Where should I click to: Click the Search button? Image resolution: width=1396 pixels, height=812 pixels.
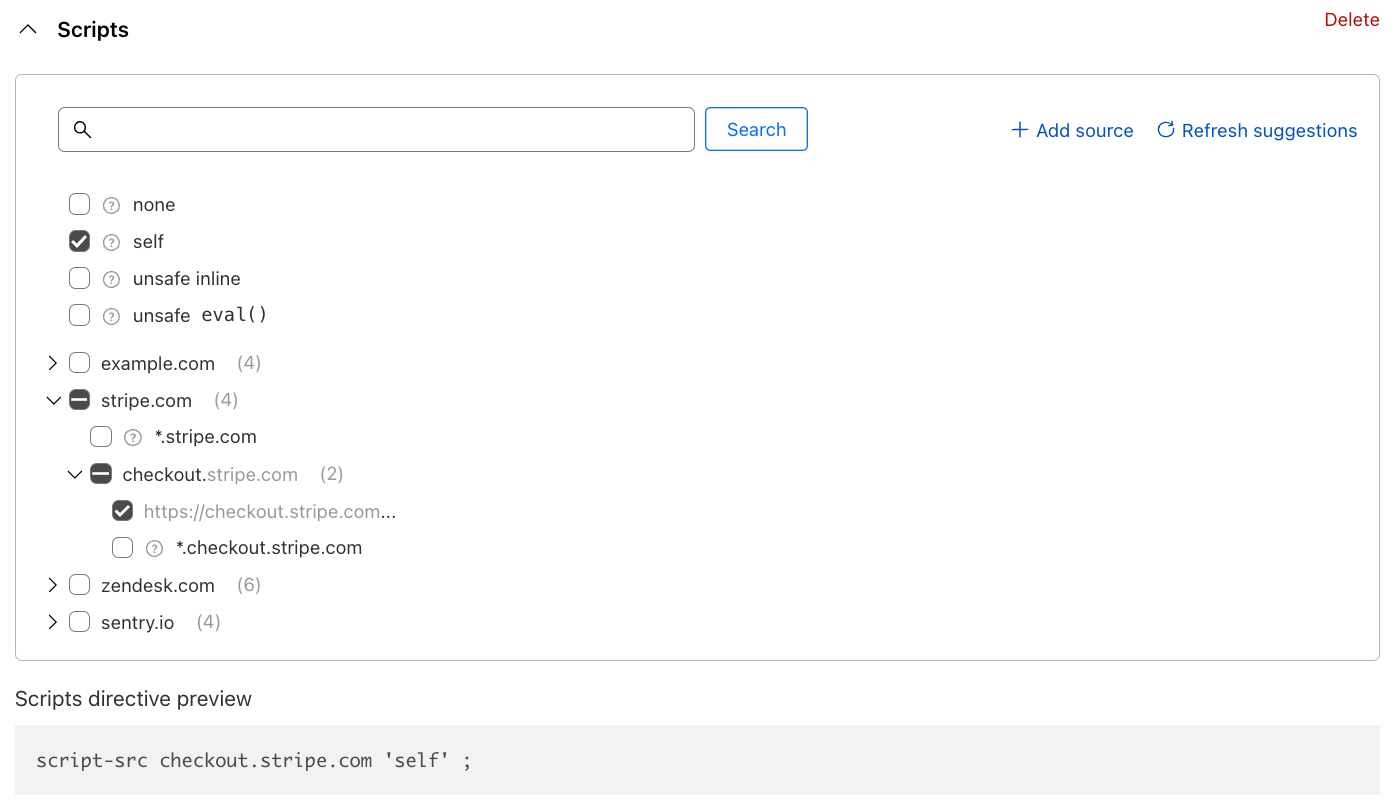[x=756, y=130]
